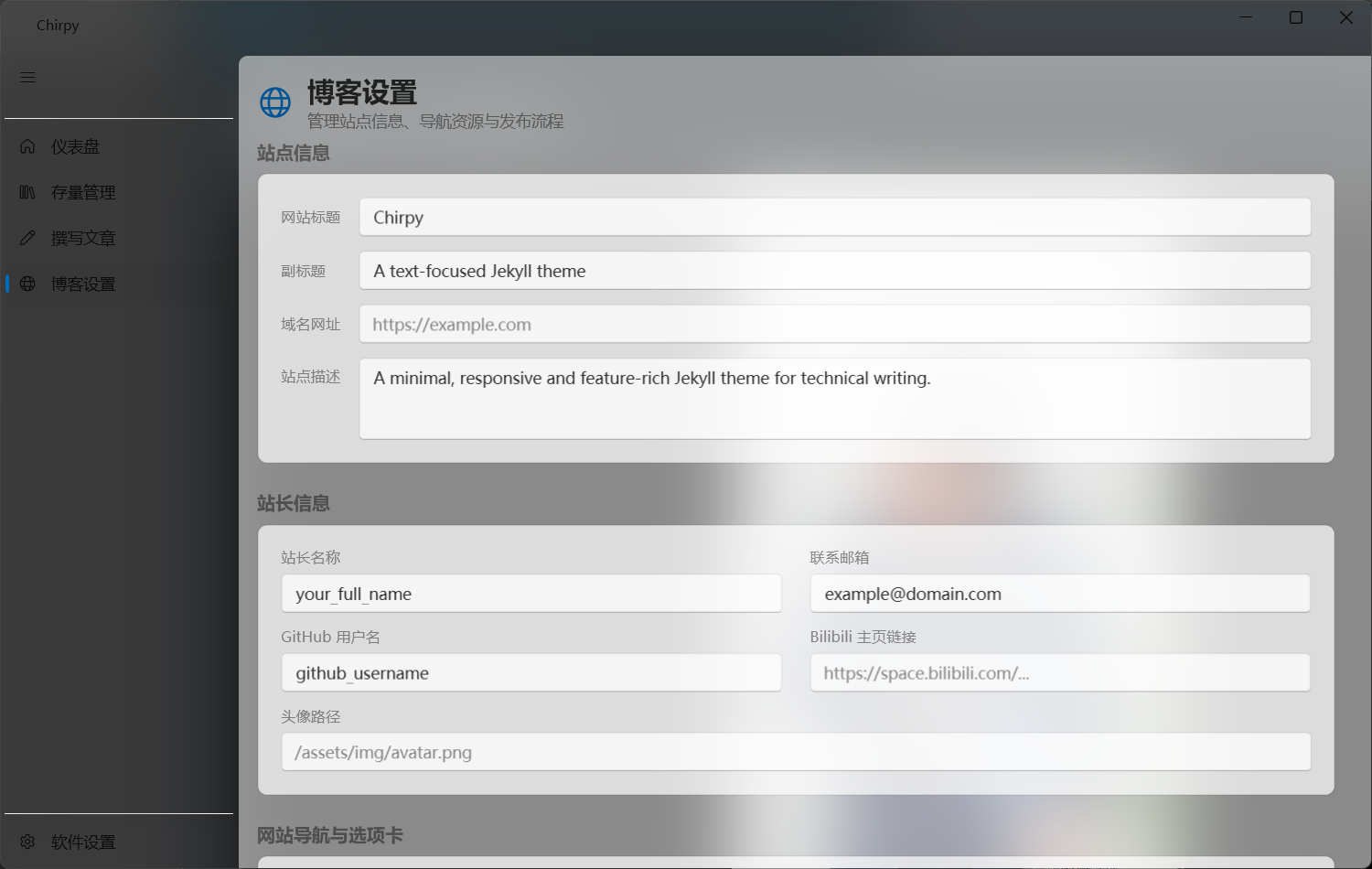Select the 站点描述 description box
The height and width of the screenshot is (869, 1372).
(833, 399)
